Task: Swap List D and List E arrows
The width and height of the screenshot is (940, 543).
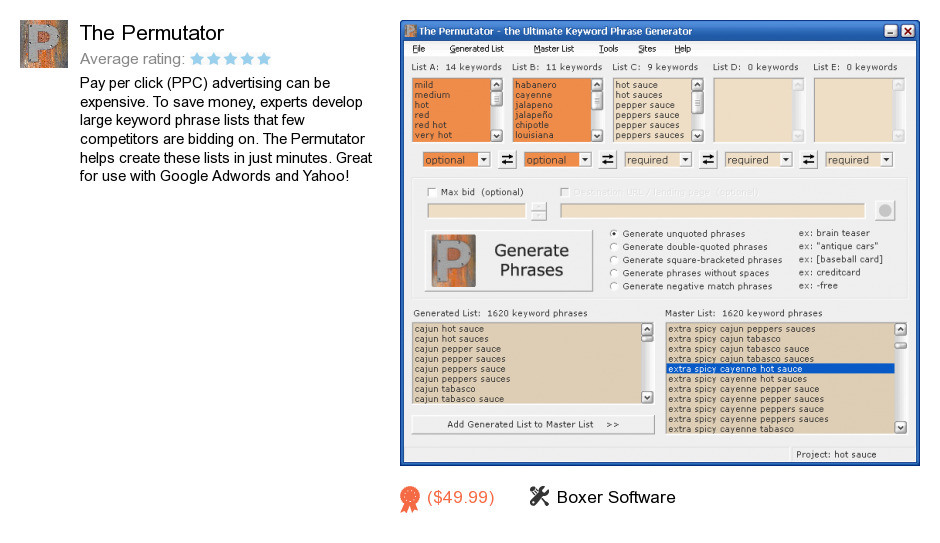Action: click(809, 159)
